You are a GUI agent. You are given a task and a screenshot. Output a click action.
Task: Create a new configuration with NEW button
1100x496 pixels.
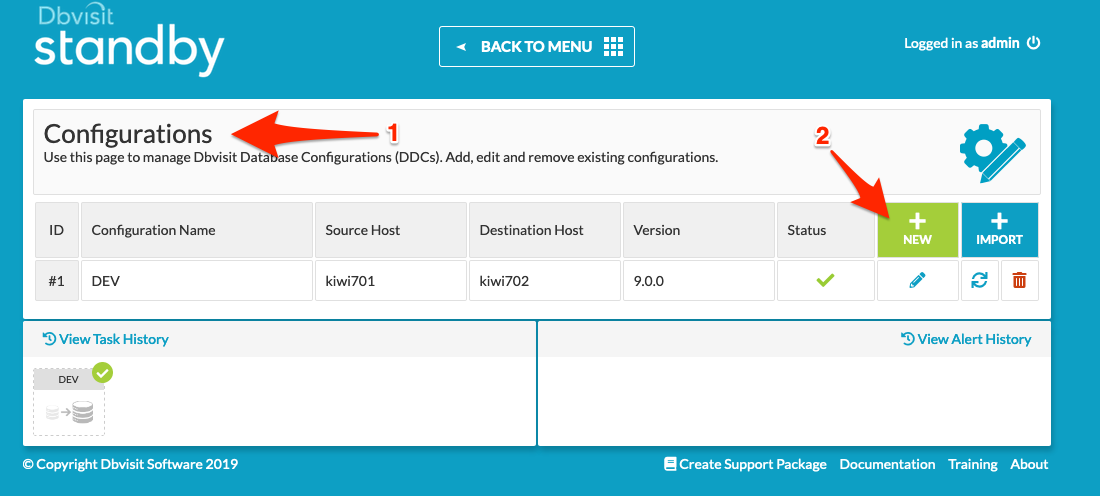point(918,230)
